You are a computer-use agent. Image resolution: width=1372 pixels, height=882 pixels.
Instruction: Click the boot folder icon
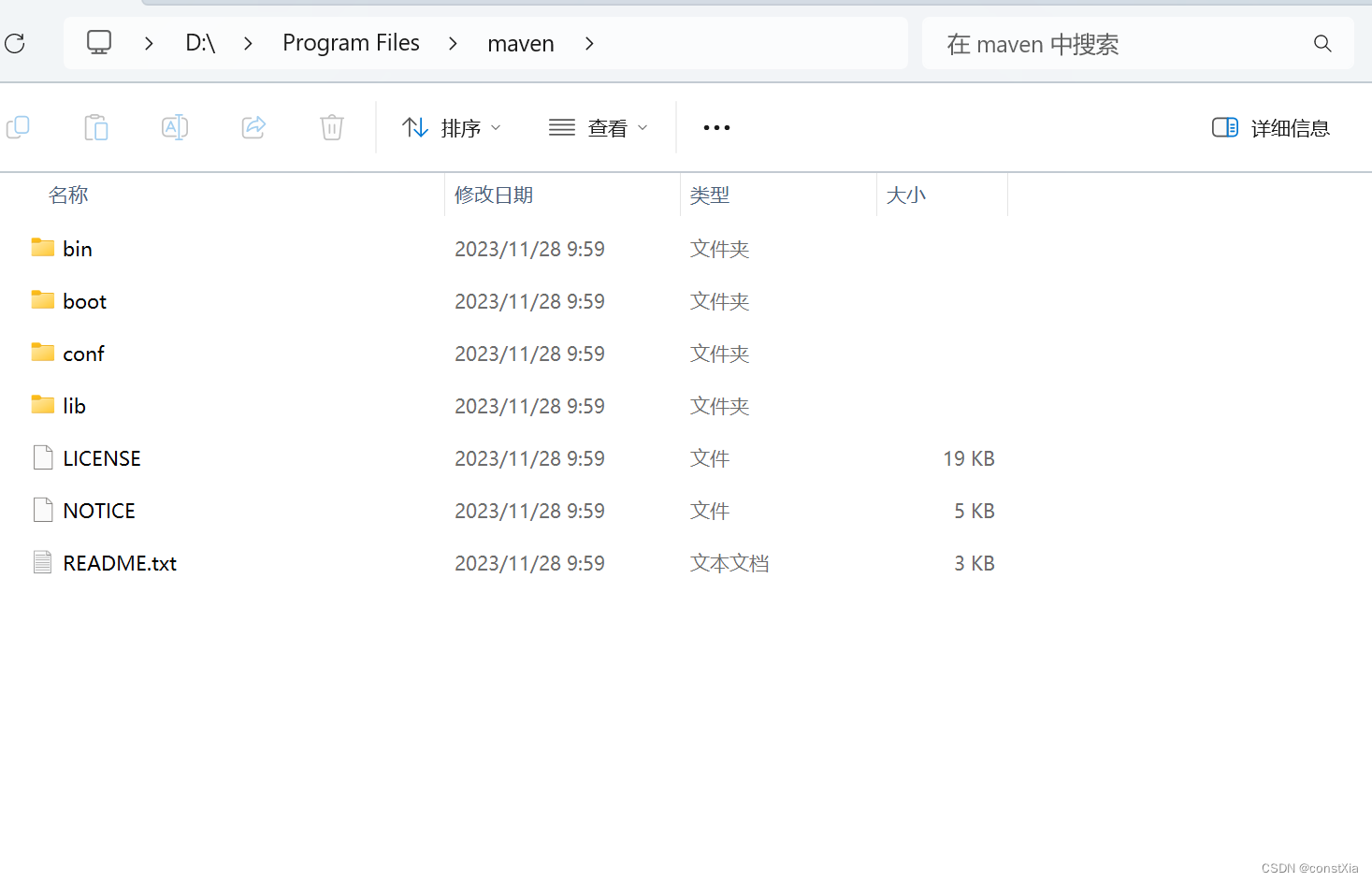[x=43, y=300]
